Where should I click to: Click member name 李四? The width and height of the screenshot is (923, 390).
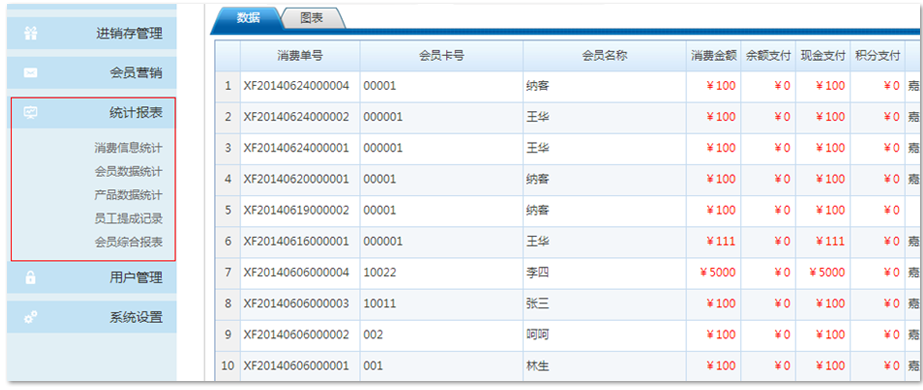[x=537, y=272]
